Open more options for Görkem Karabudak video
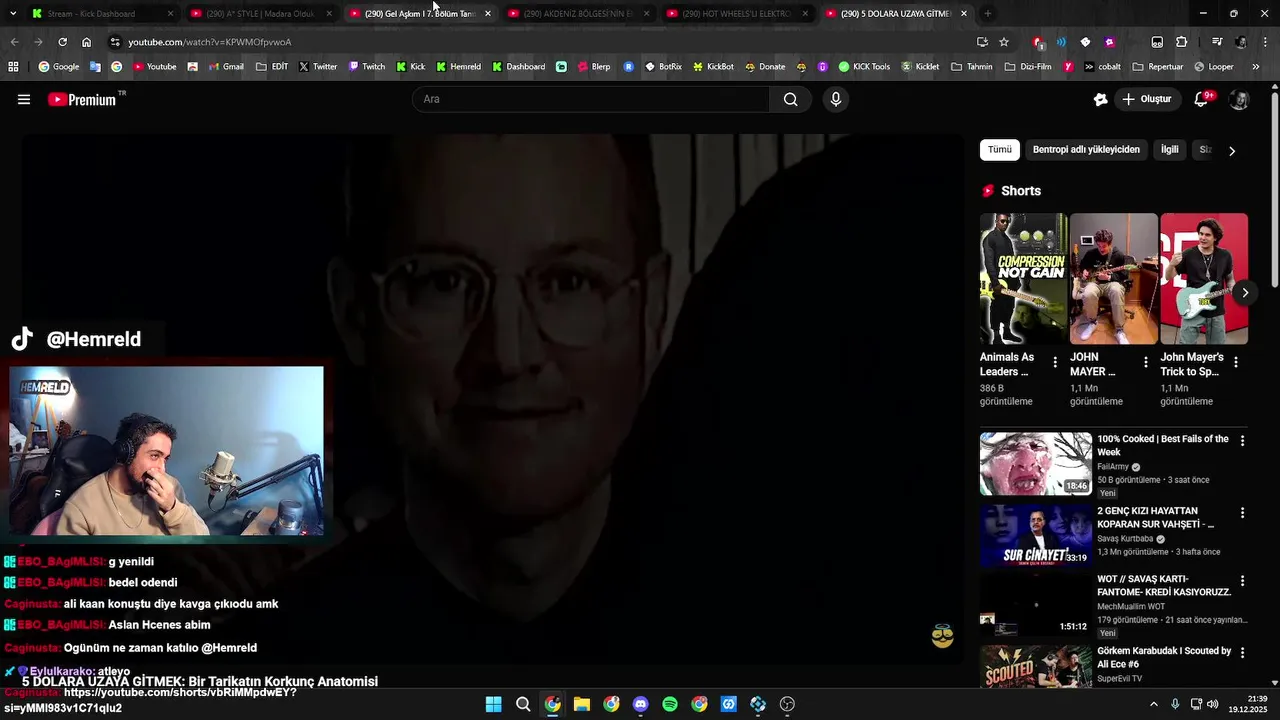Image resolution: width=1280 pixels, height=720 pixels. click(1243, 653)
